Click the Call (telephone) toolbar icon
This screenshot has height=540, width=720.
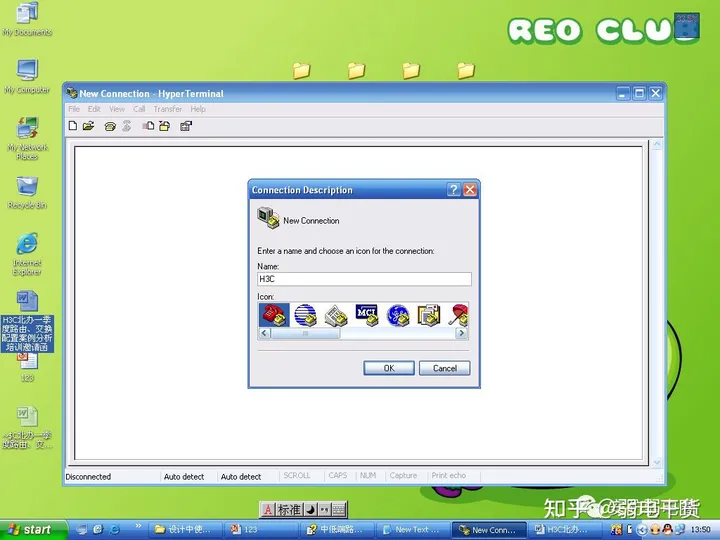click(110, 126)
